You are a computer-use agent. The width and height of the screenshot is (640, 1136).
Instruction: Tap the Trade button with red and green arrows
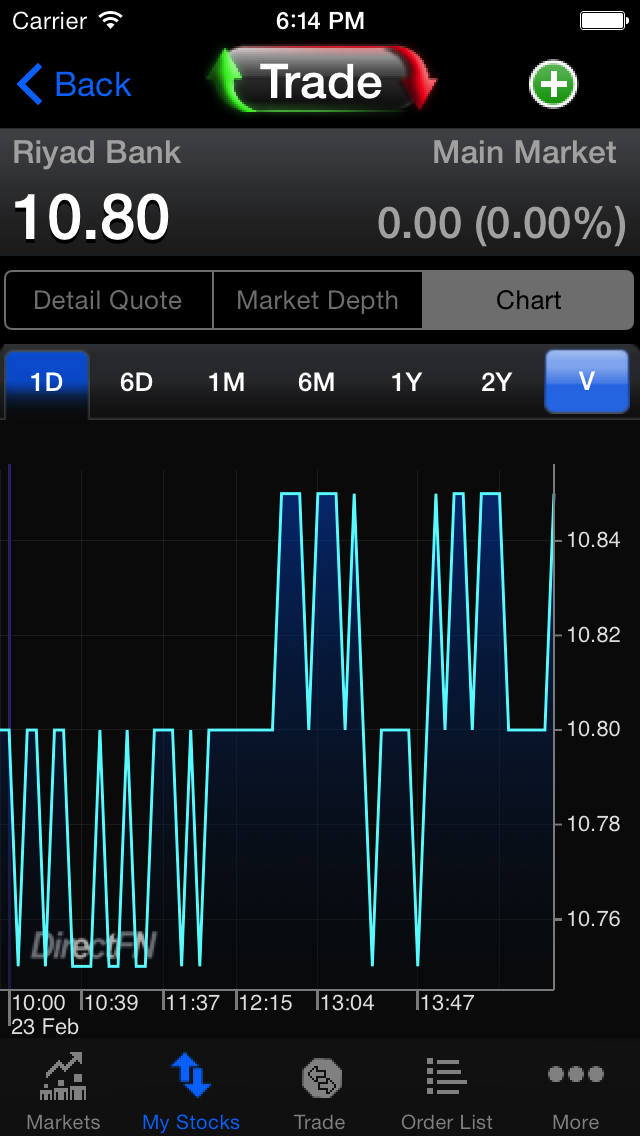[x=322, y=80]
